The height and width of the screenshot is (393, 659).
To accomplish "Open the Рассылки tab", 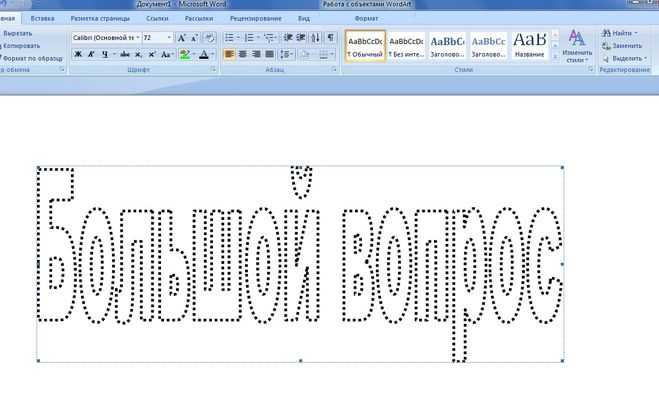I will [199, 18].
